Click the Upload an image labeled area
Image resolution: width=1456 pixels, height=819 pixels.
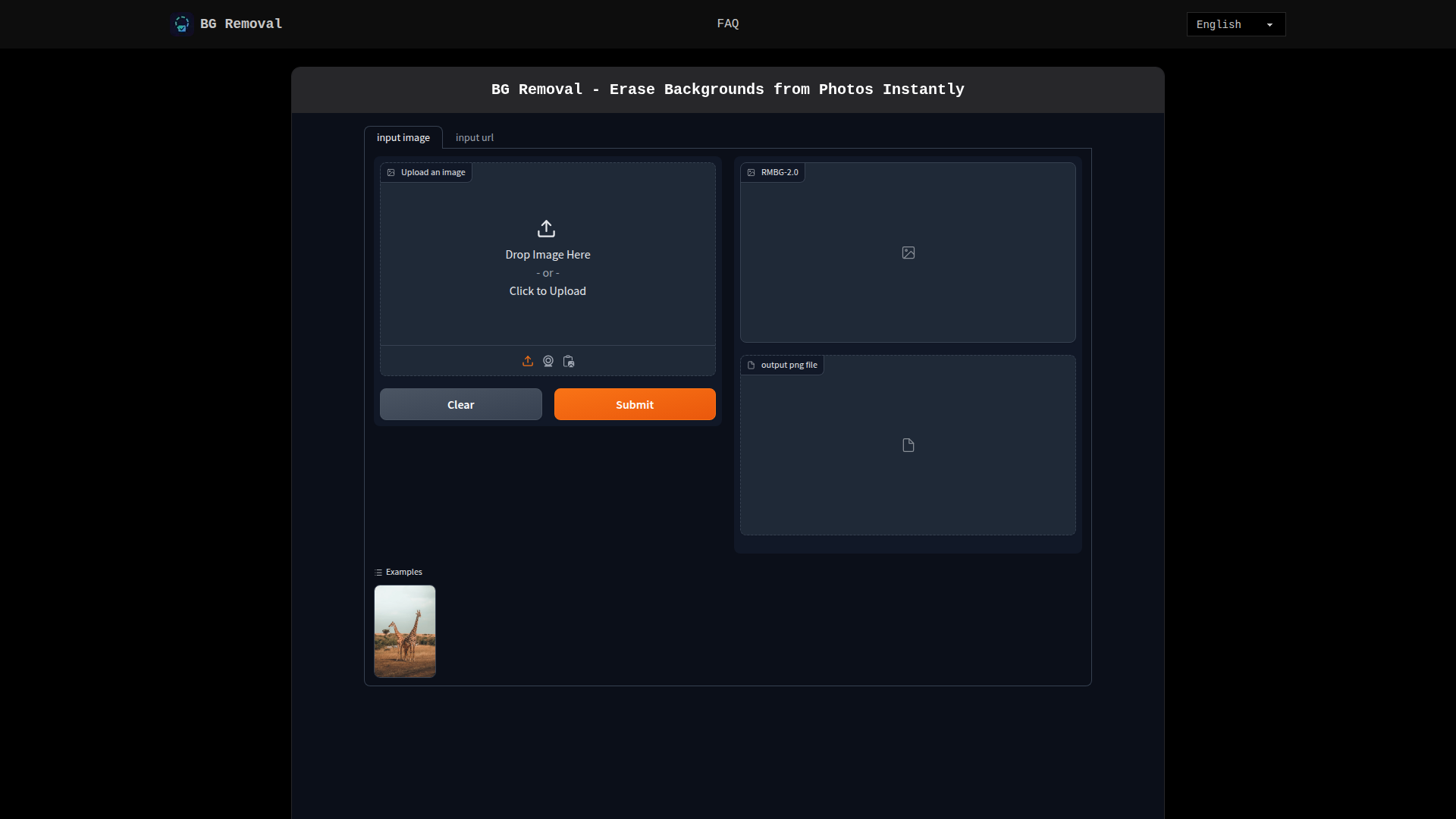[x=425, y=172]
